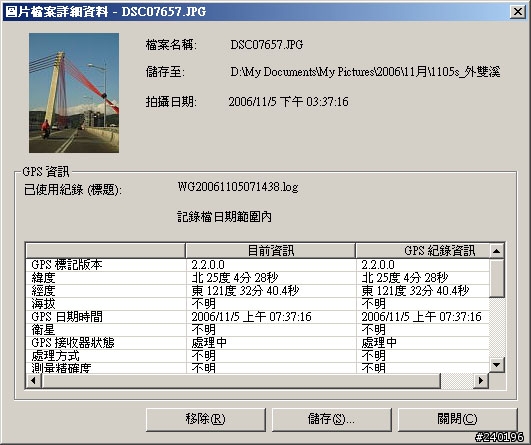531x445 pixels.
Task: Select the GPS 日期時間 row label
Action: coord(67,317)
